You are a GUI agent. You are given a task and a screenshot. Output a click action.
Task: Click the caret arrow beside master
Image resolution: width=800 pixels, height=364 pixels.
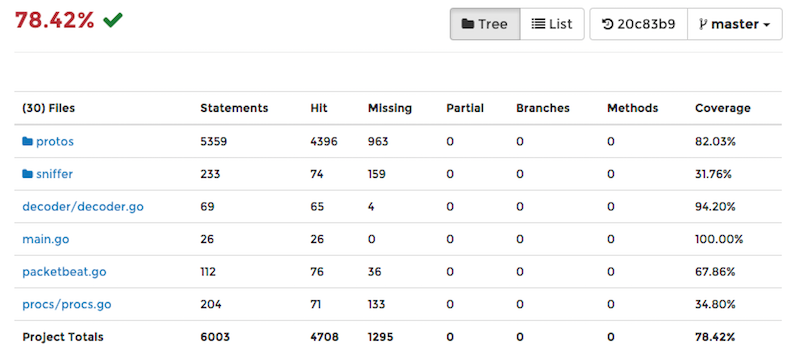(766, 25)
